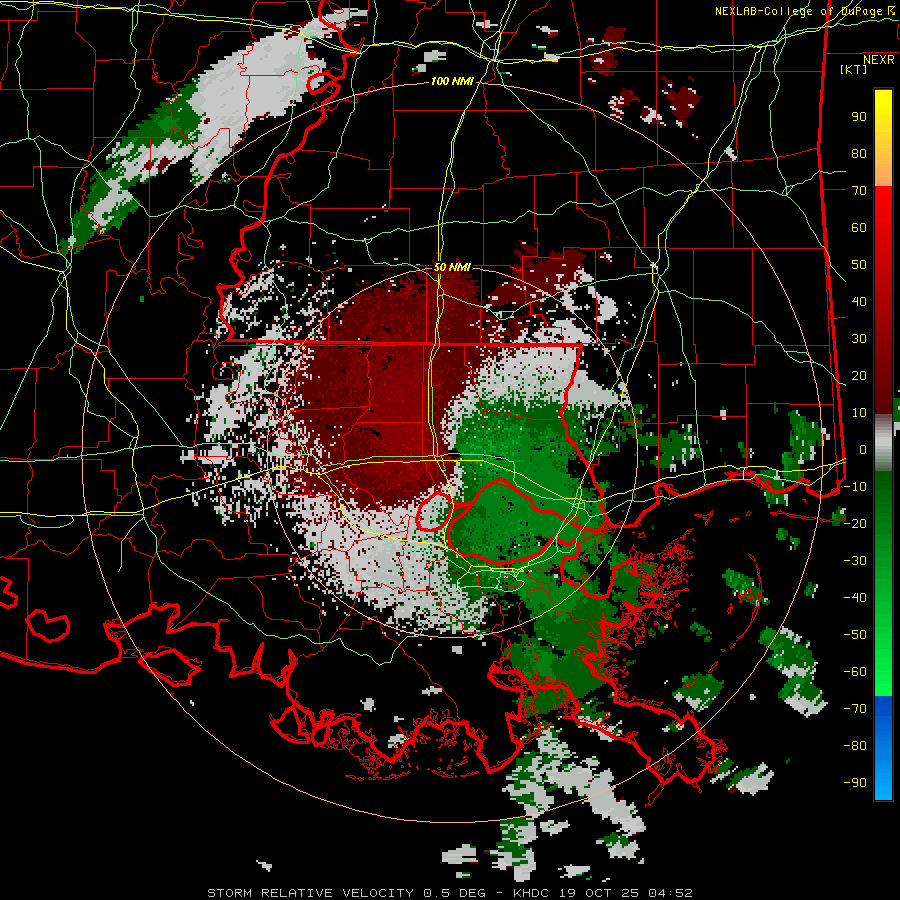The width and height of the screenshot is (900, 900).
Task: Click the positive 10 knot scale label
Action: click(x=859, y=413)
